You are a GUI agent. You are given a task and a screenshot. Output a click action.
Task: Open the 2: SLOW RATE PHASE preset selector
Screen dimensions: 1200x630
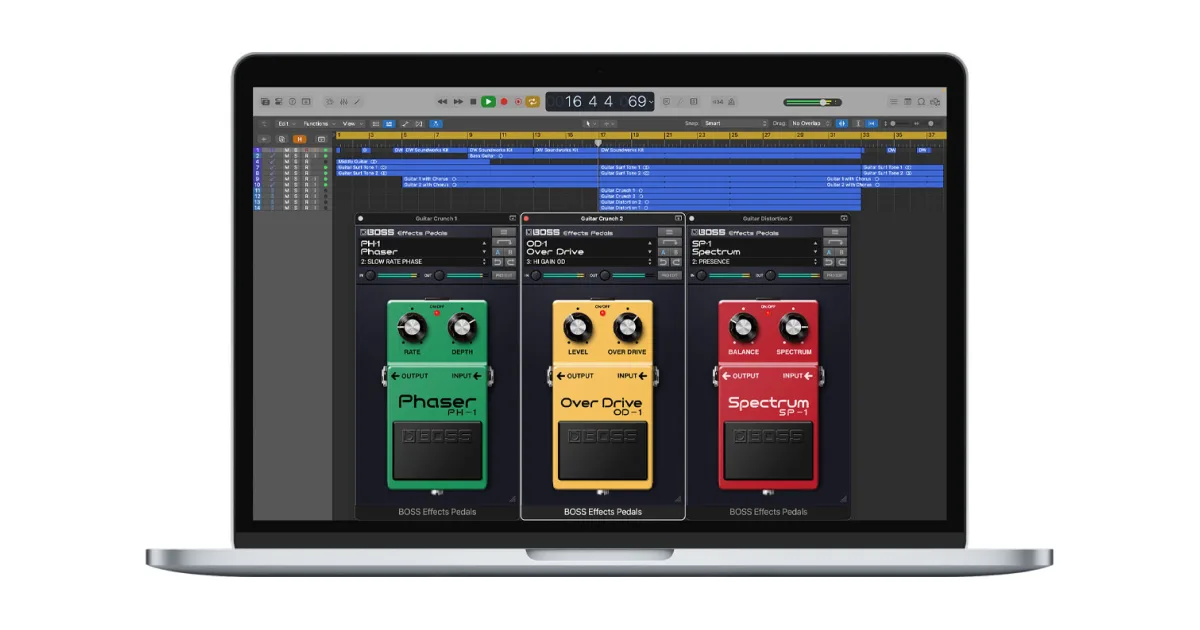[x=423, y=262]
